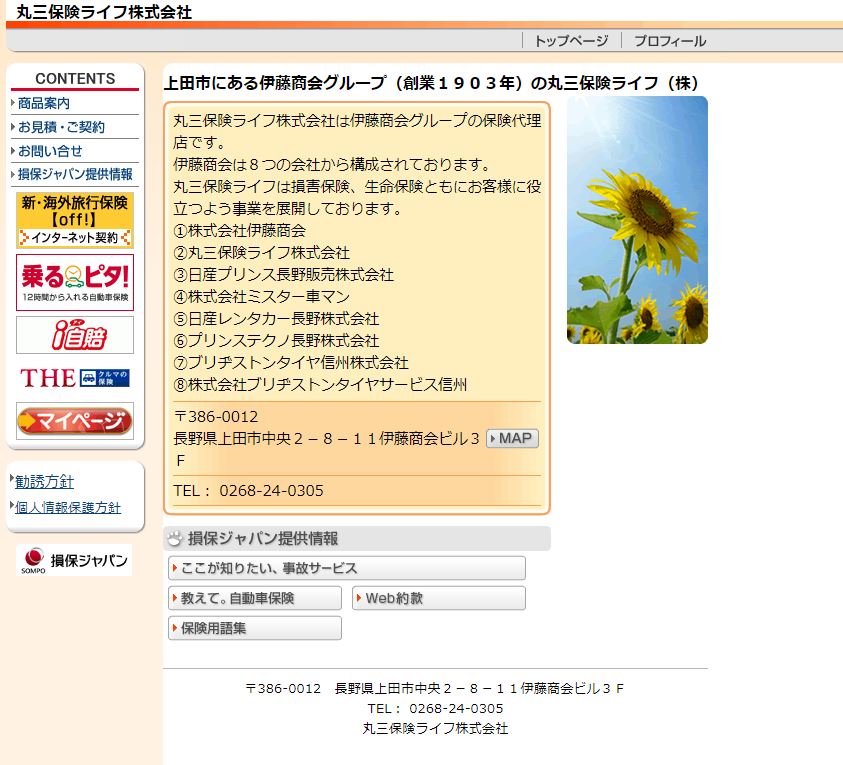Select 商品案内 in the CONTENTS menu

coord(44,103)
